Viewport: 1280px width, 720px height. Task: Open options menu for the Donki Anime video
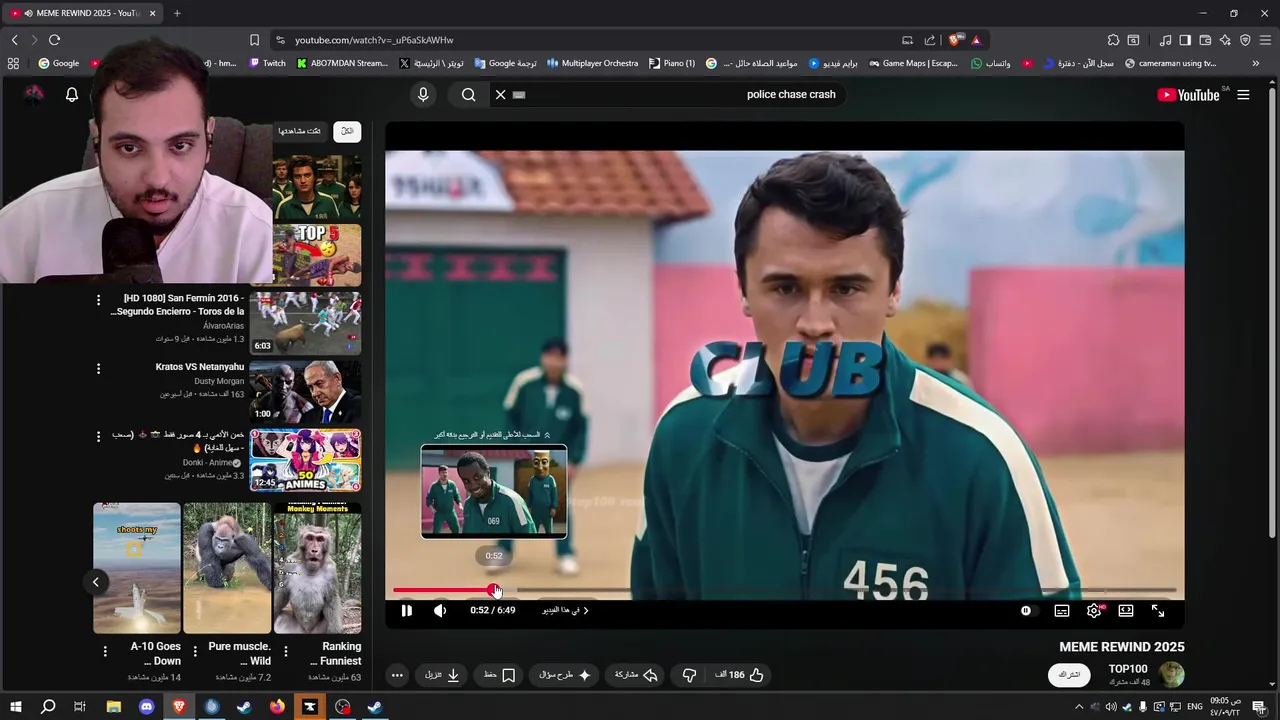tap(98, 437)
